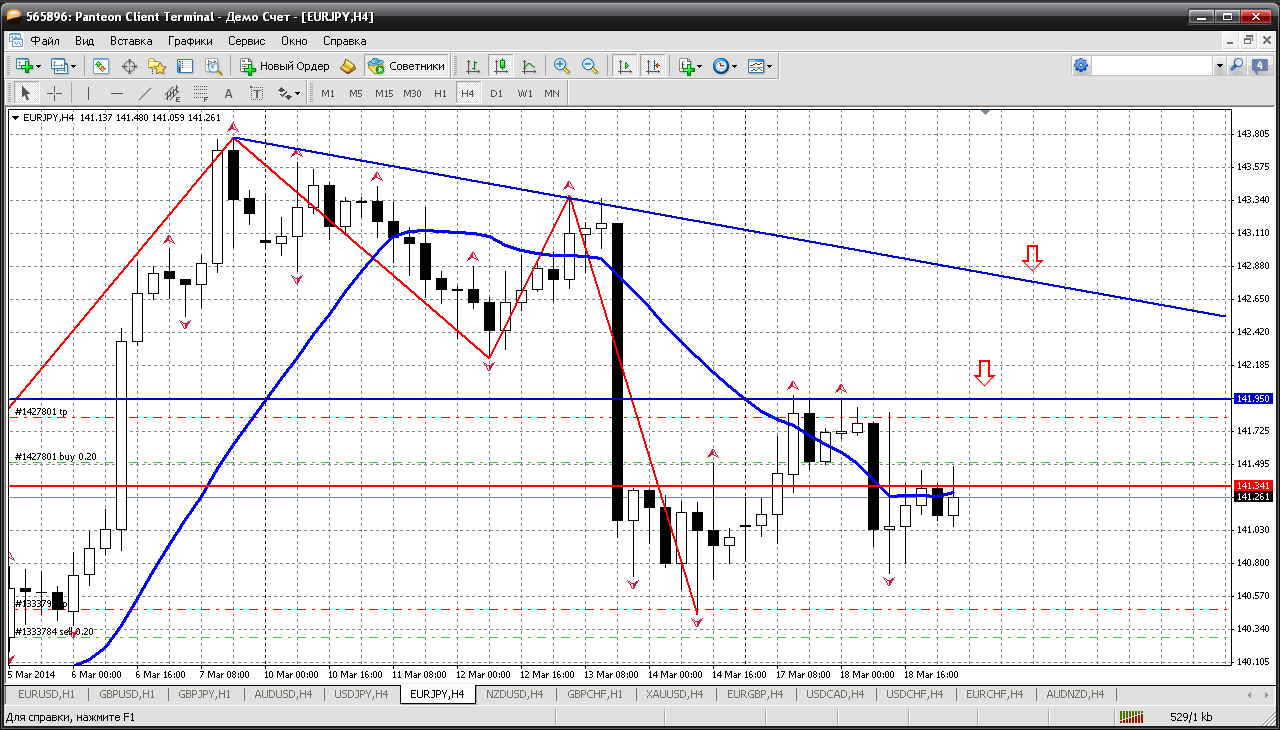Open the Сервис menu
Screen dimensions: 1280x730
pos(247,41)
